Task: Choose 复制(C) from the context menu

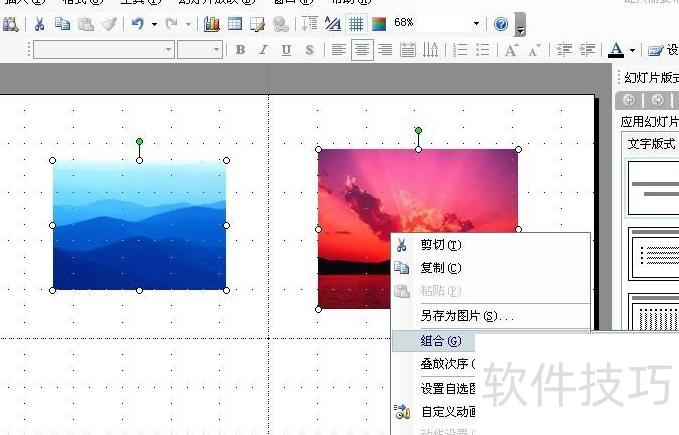Action: pyautogui.click(x=491, y=268)
